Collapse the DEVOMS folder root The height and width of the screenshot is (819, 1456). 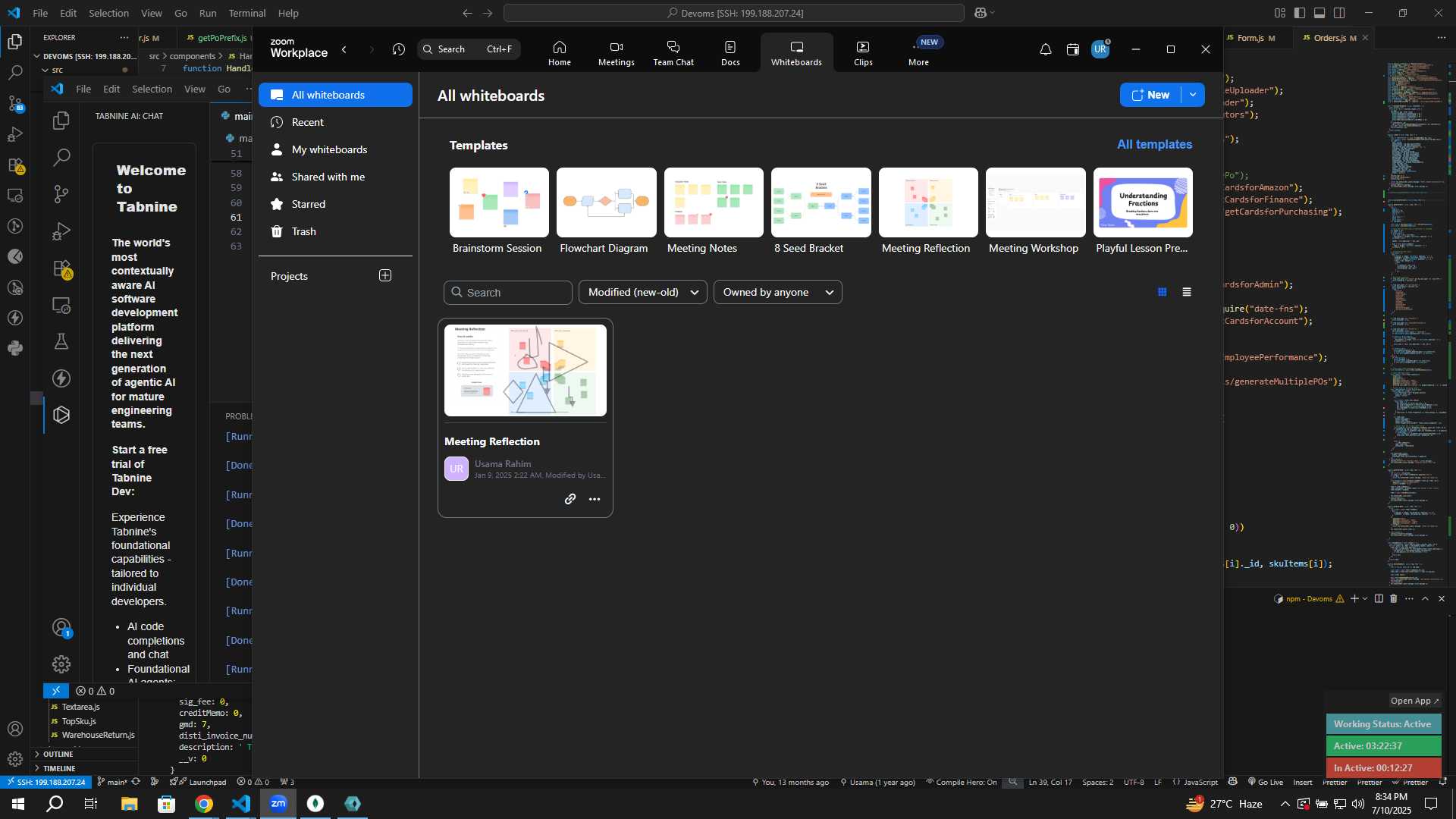[85, 56]
